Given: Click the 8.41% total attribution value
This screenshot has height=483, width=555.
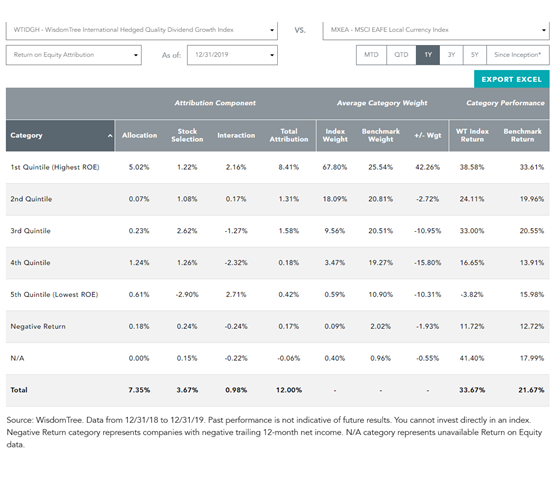Looking at the screenshot, I should click(x=288, y=167).
